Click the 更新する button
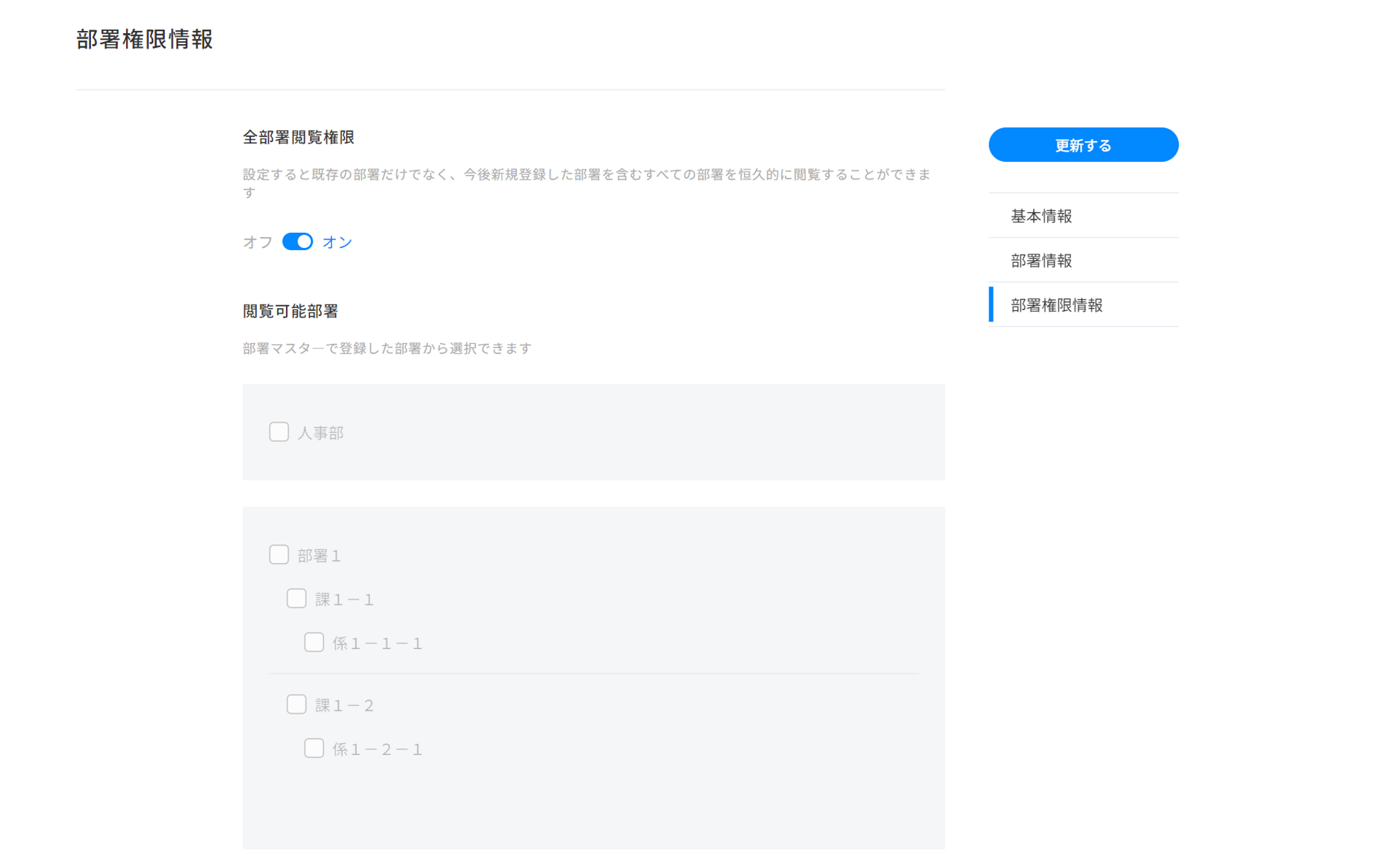This screenshot has width=1378, height=868. pos(1083,145)
